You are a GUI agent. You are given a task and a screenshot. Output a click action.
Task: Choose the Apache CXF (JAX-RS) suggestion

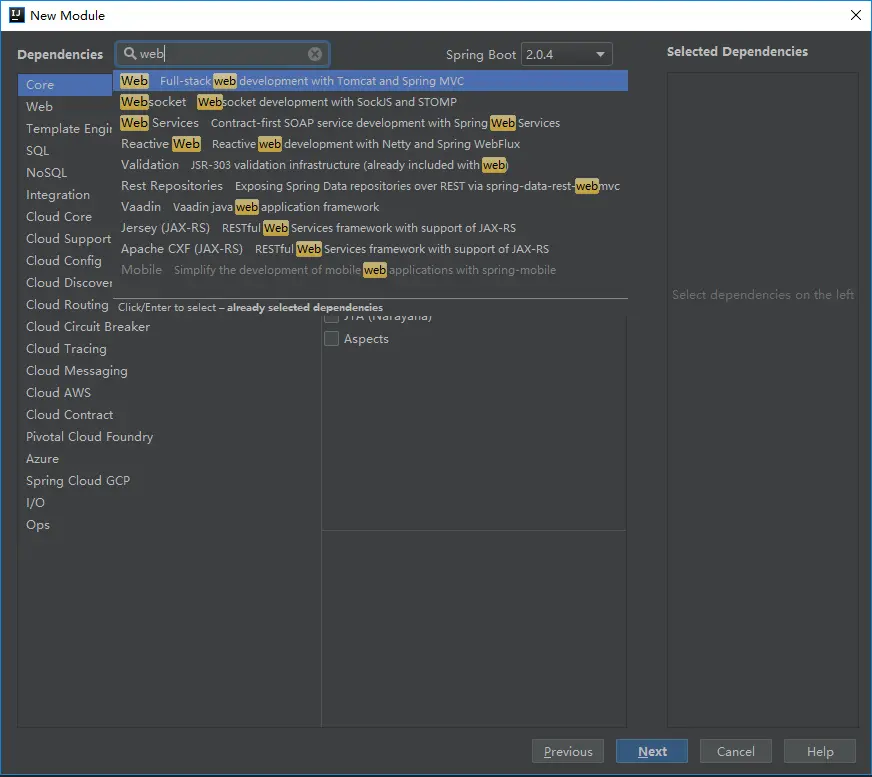[370, 249]
